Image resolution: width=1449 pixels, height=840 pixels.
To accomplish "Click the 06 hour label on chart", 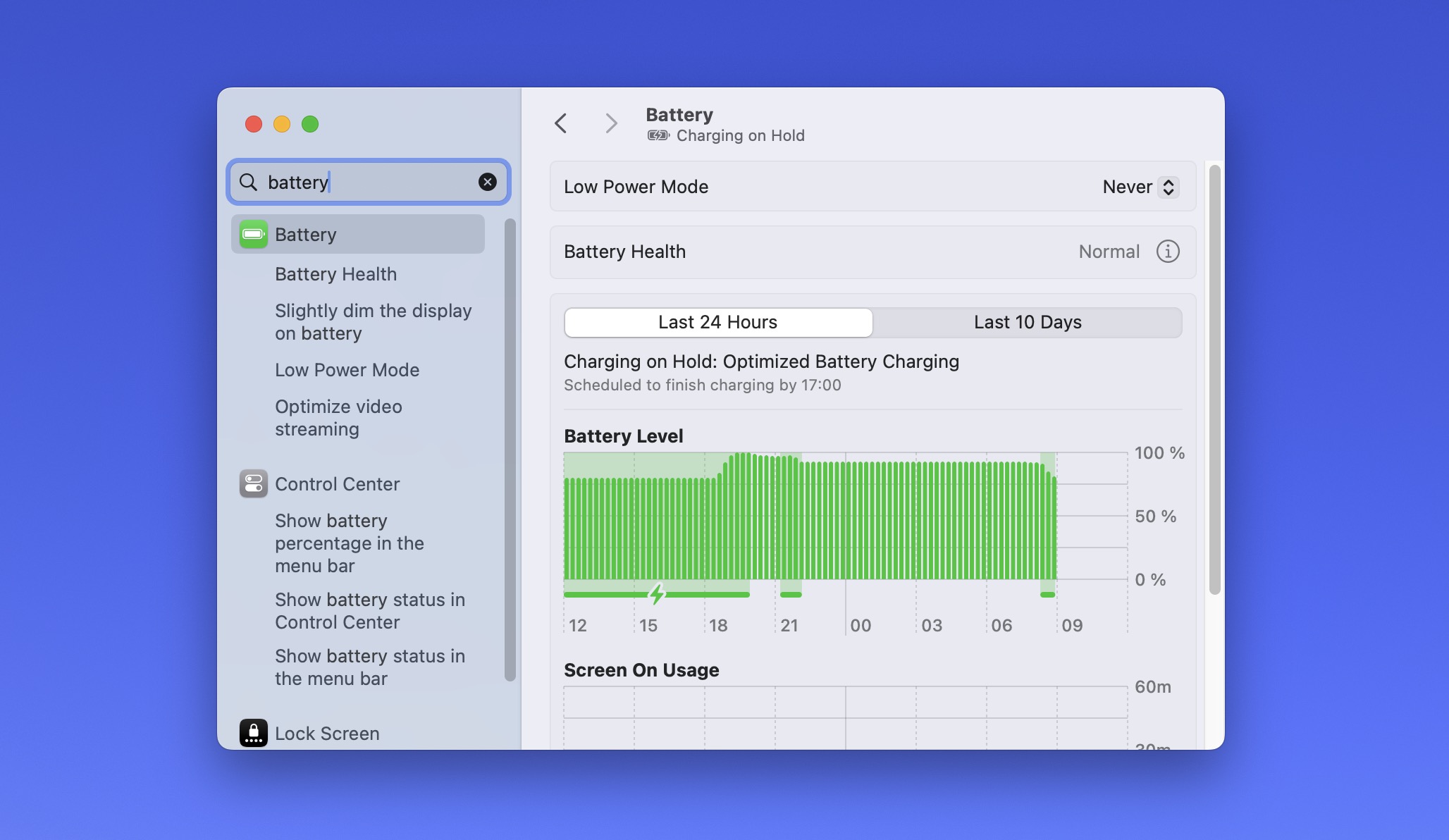I will pos(1001,626).
